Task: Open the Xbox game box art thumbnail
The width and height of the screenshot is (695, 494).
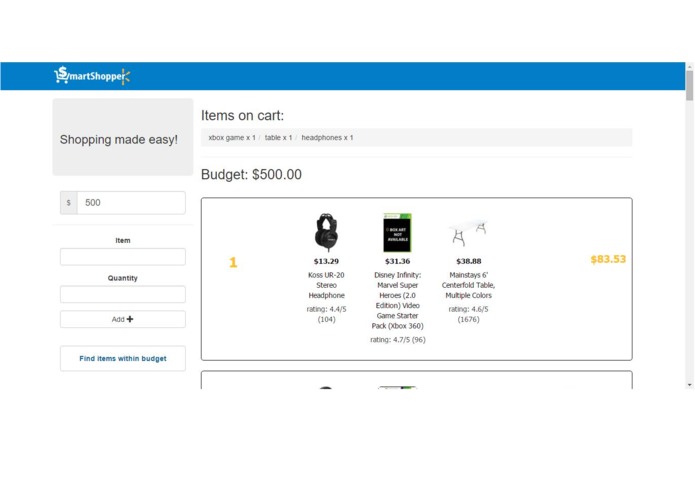Action: [397, 233]
